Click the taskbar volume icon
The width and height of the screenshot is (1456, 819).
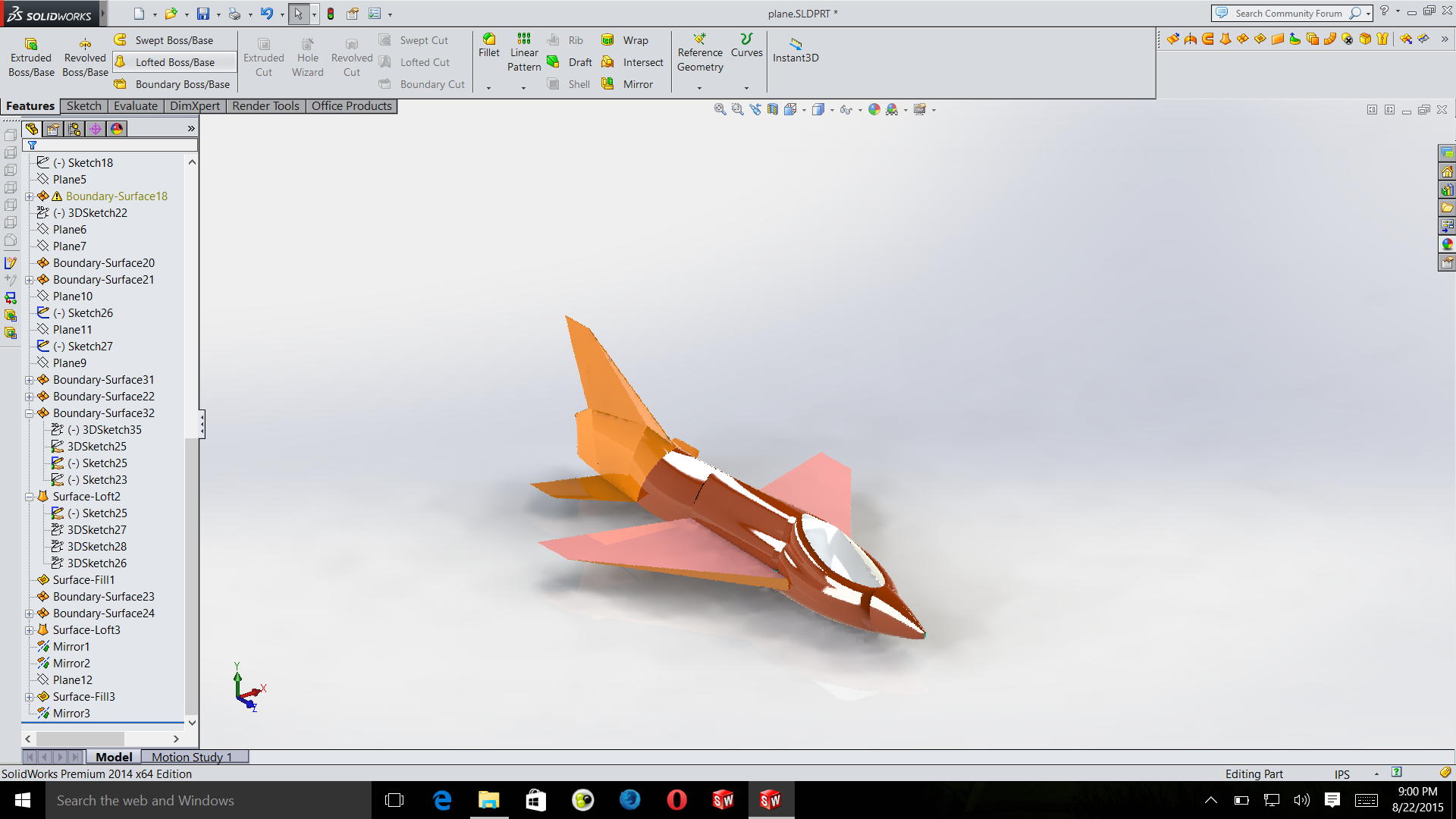pos(1301,800)
